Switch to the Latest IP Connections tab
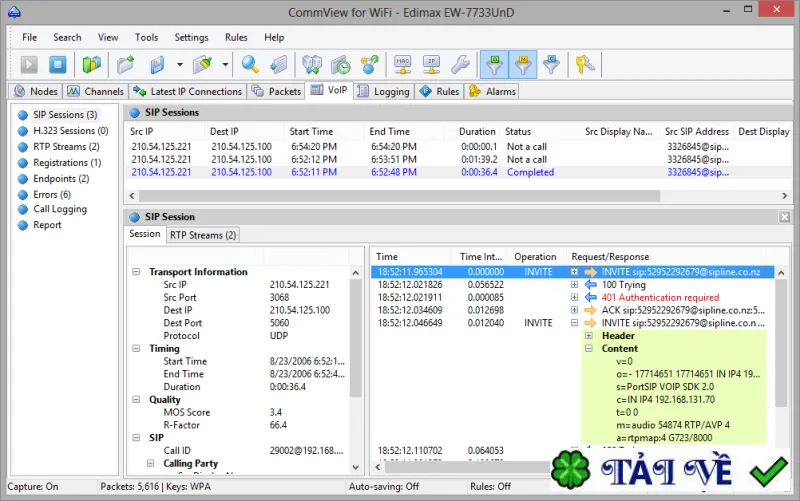The height and width of the screenshot is (501, 800). click(187, 91)
